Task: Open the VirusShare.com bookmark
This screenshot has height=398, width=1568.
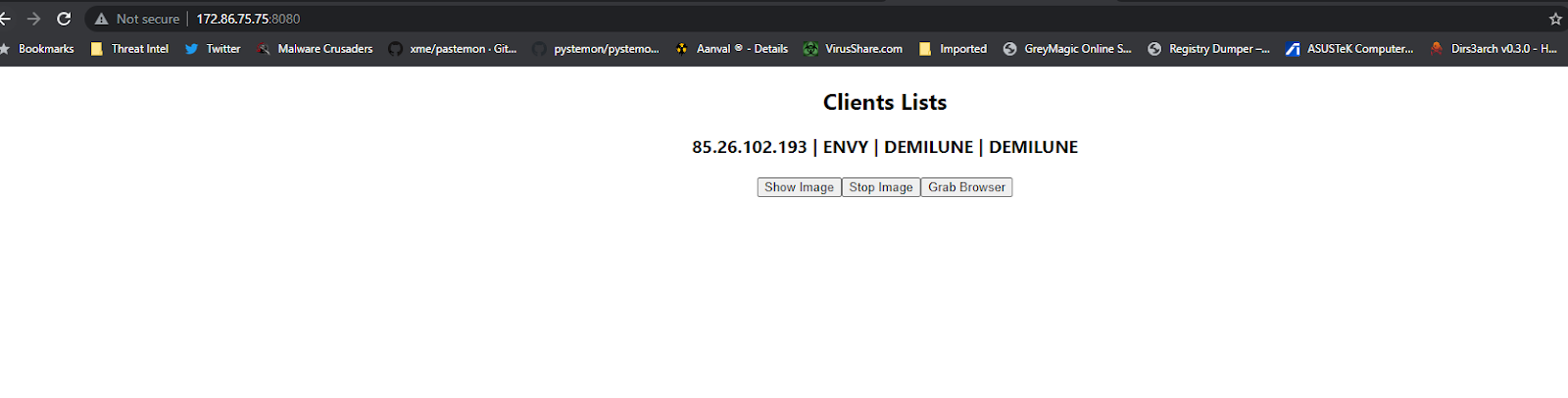Action: [853, 48]
